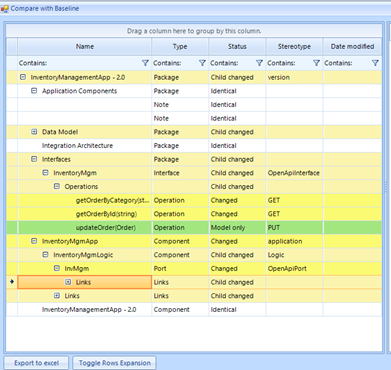This screenshot has height=370, width=391.
Task: Click the Toggle Rows Expansion button
Action: coord(115,363)
